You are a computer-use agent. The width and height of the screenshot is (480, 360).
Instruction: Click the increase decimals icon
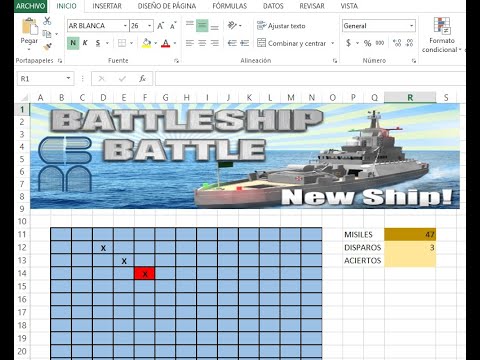tap(397, 43)
